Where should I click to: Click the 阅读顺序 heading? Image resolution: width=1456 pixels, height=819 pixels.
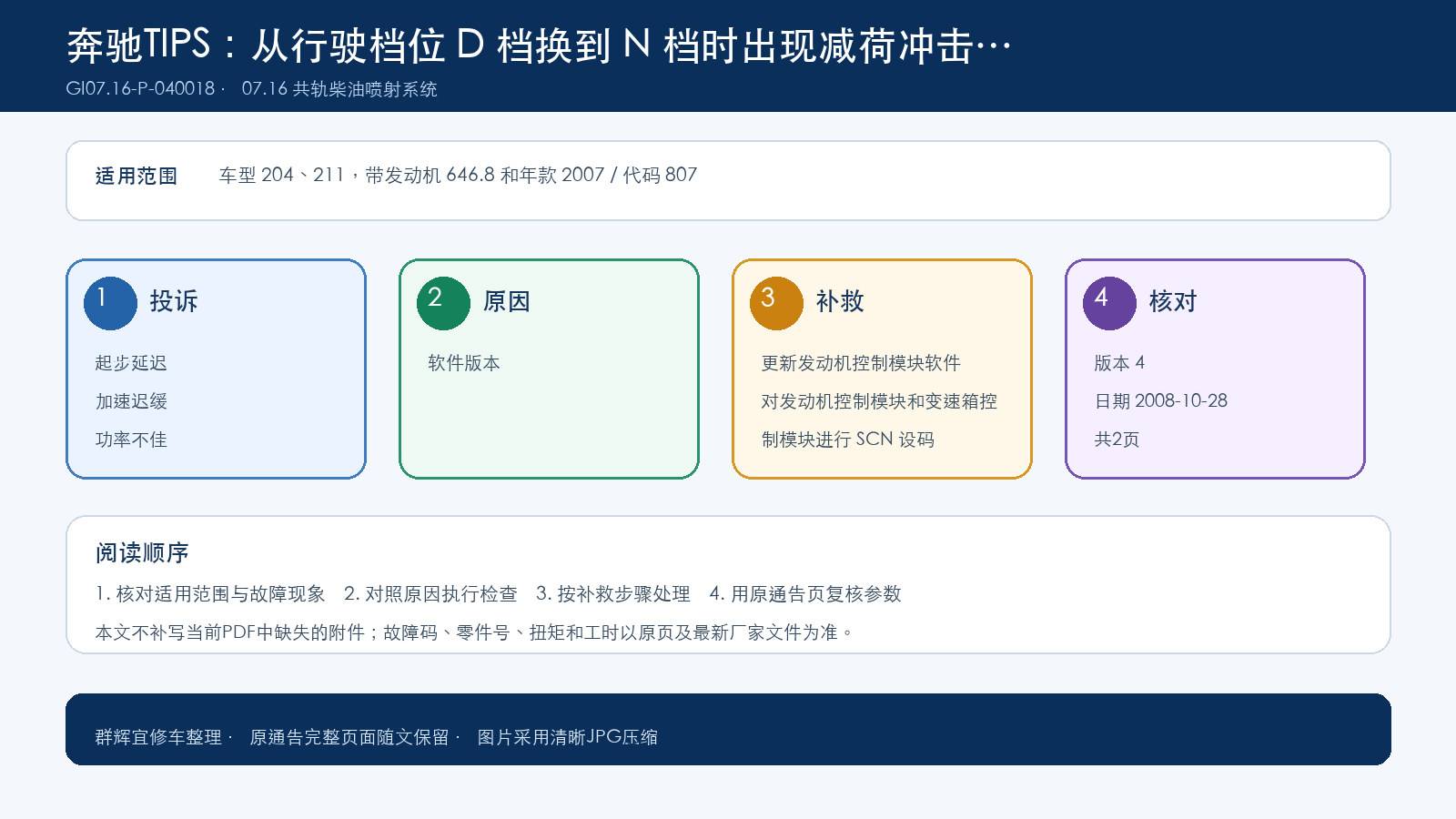click(142, 552)
